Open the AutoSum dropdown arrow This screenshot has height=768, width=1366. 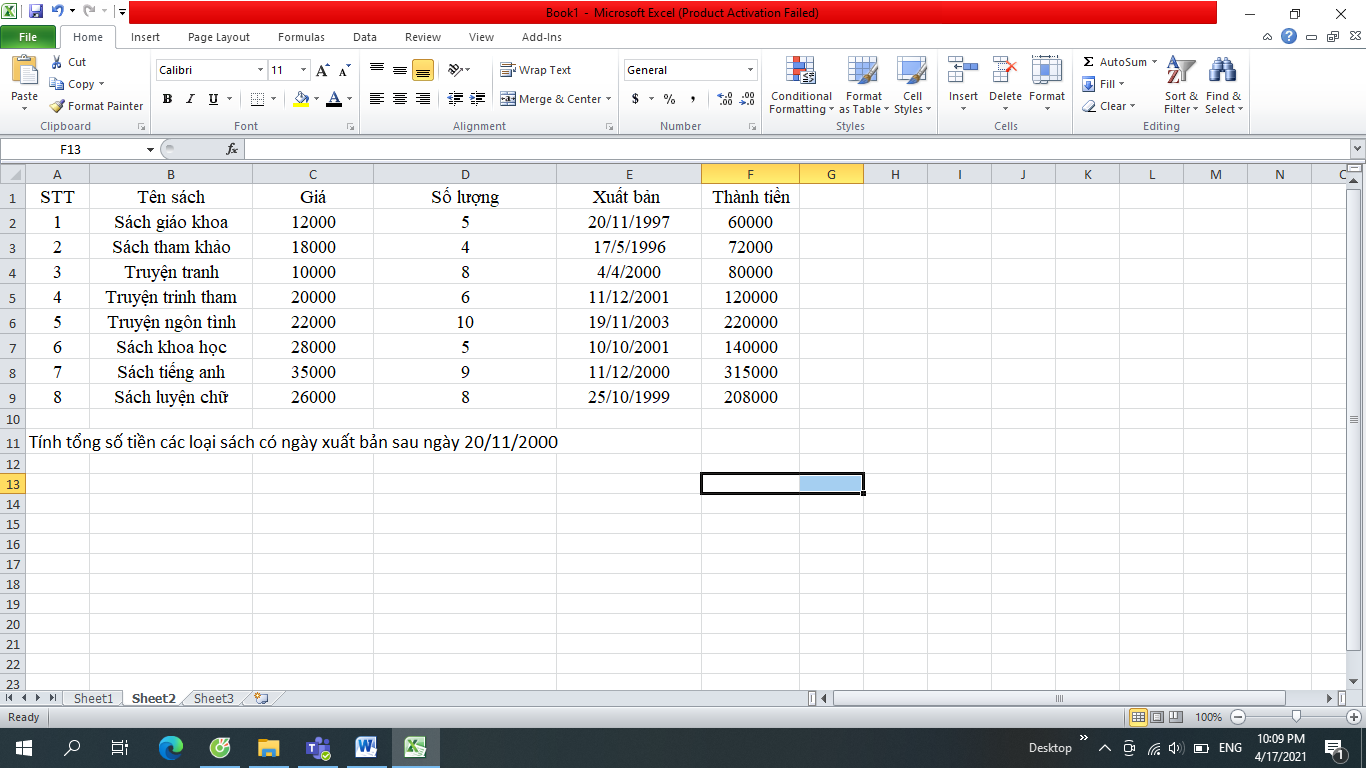point(1154,62)
